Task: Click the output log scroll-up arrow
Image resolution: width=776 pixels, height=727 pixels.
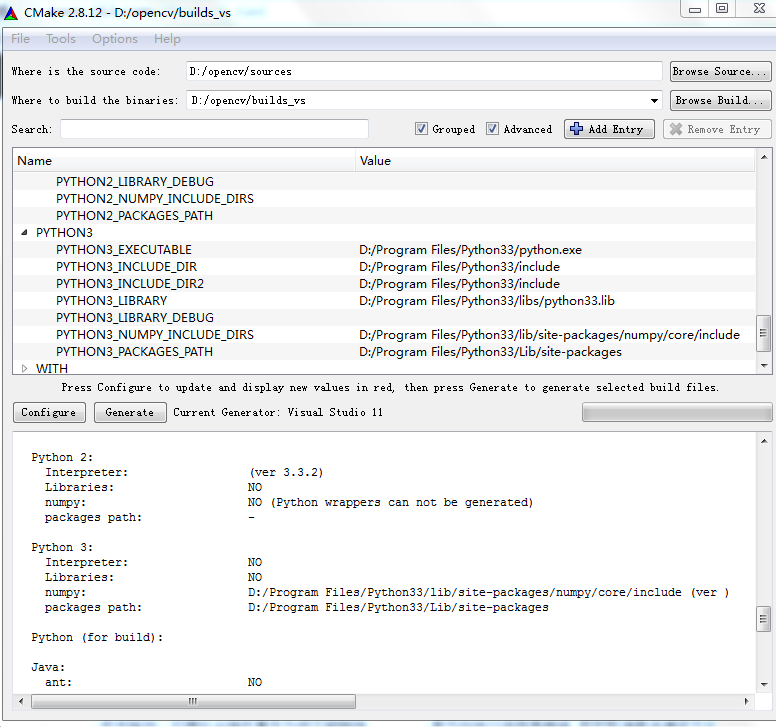Action: pos(764,440)
